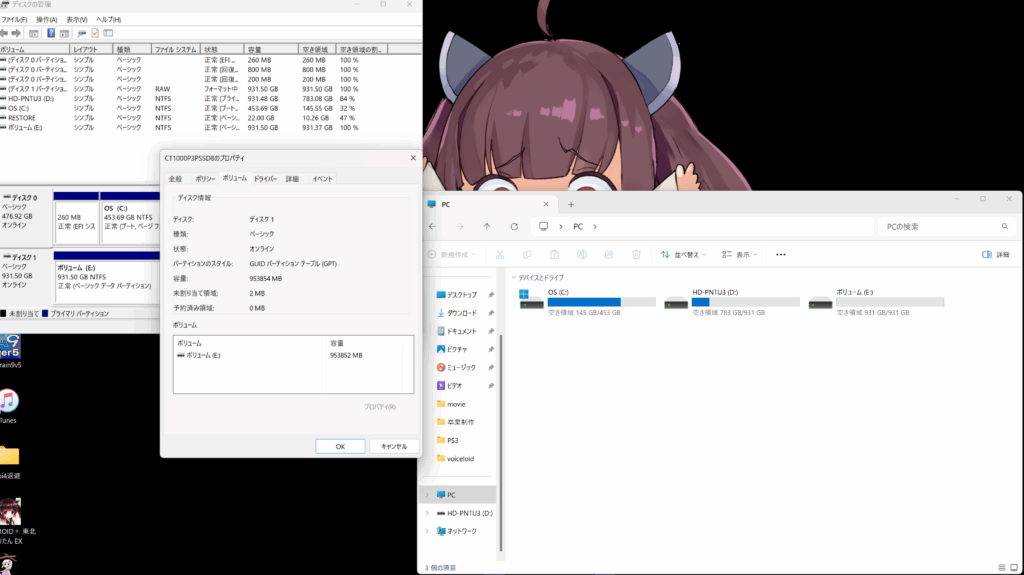
Task: Select the OS (C:) partition block on ディスク 0
Action: click(130, 218)
